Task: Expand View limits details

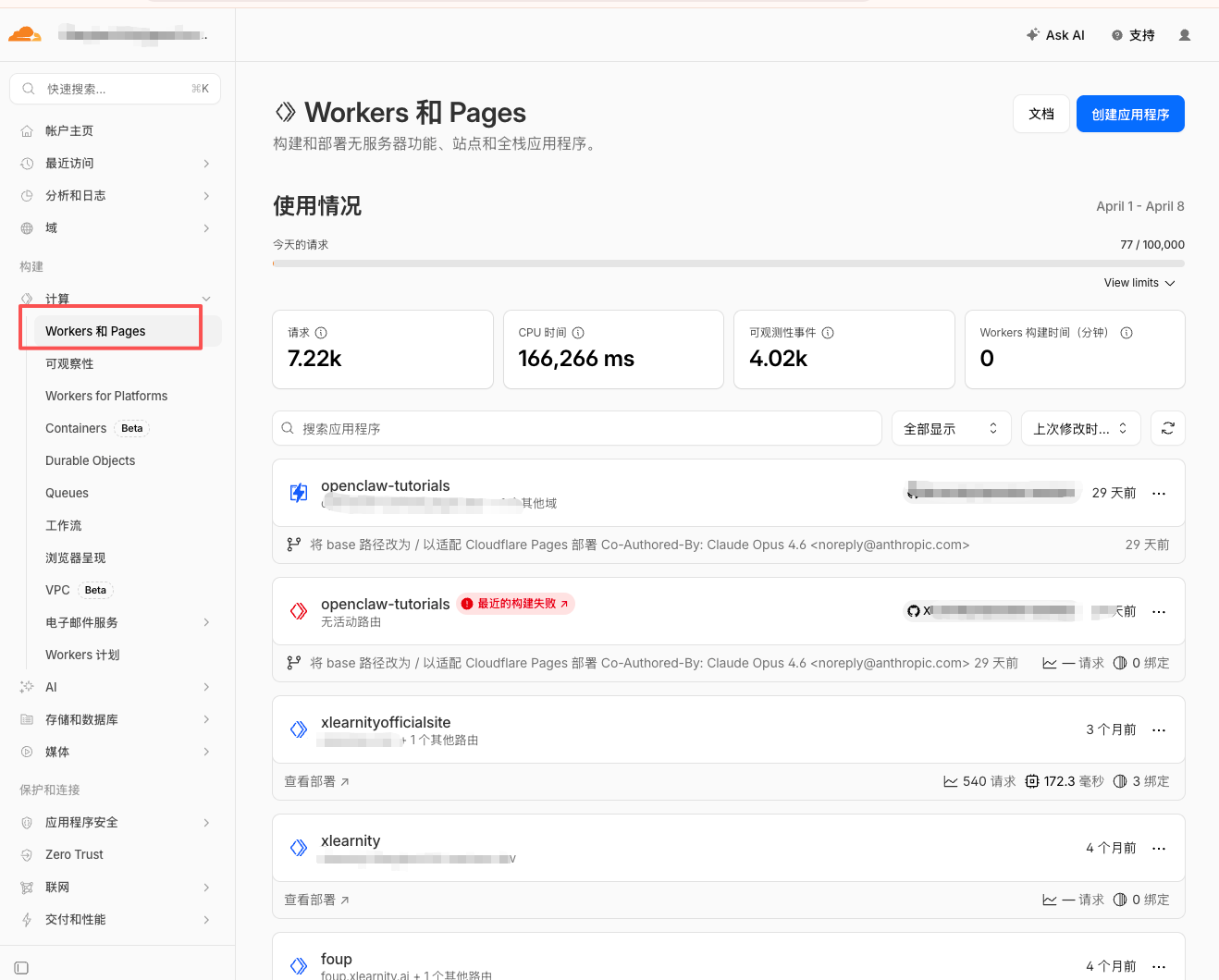Action: point(1139,283)
